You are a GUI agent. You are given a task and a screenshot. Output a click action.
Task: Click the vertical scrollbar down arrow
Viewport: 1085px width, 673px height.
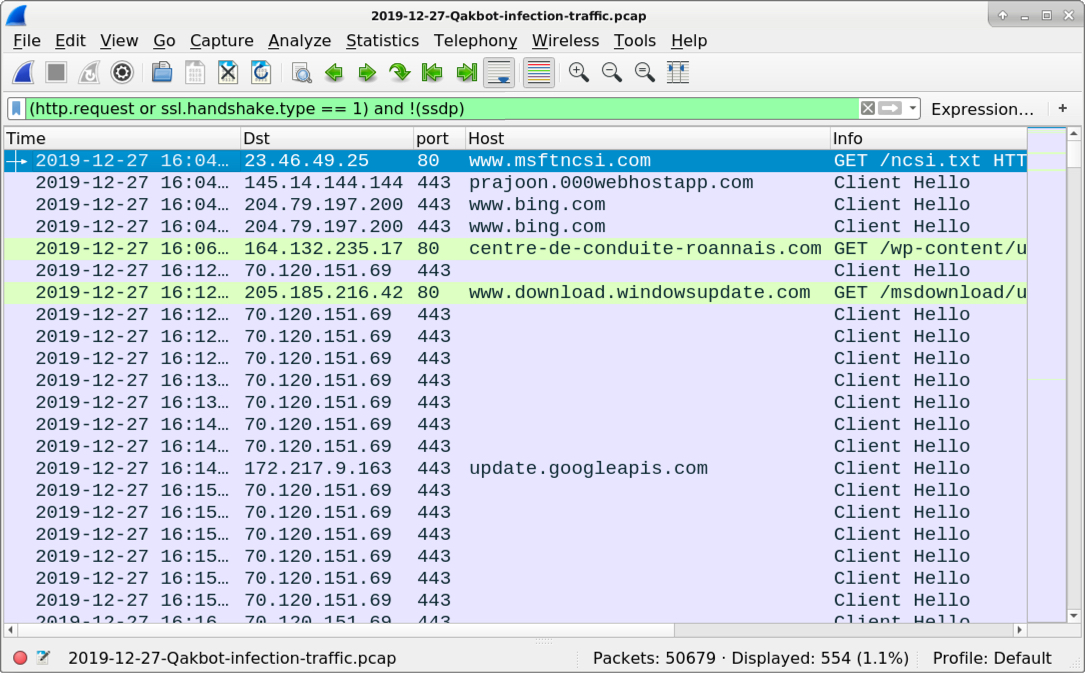click(1073, 616)
